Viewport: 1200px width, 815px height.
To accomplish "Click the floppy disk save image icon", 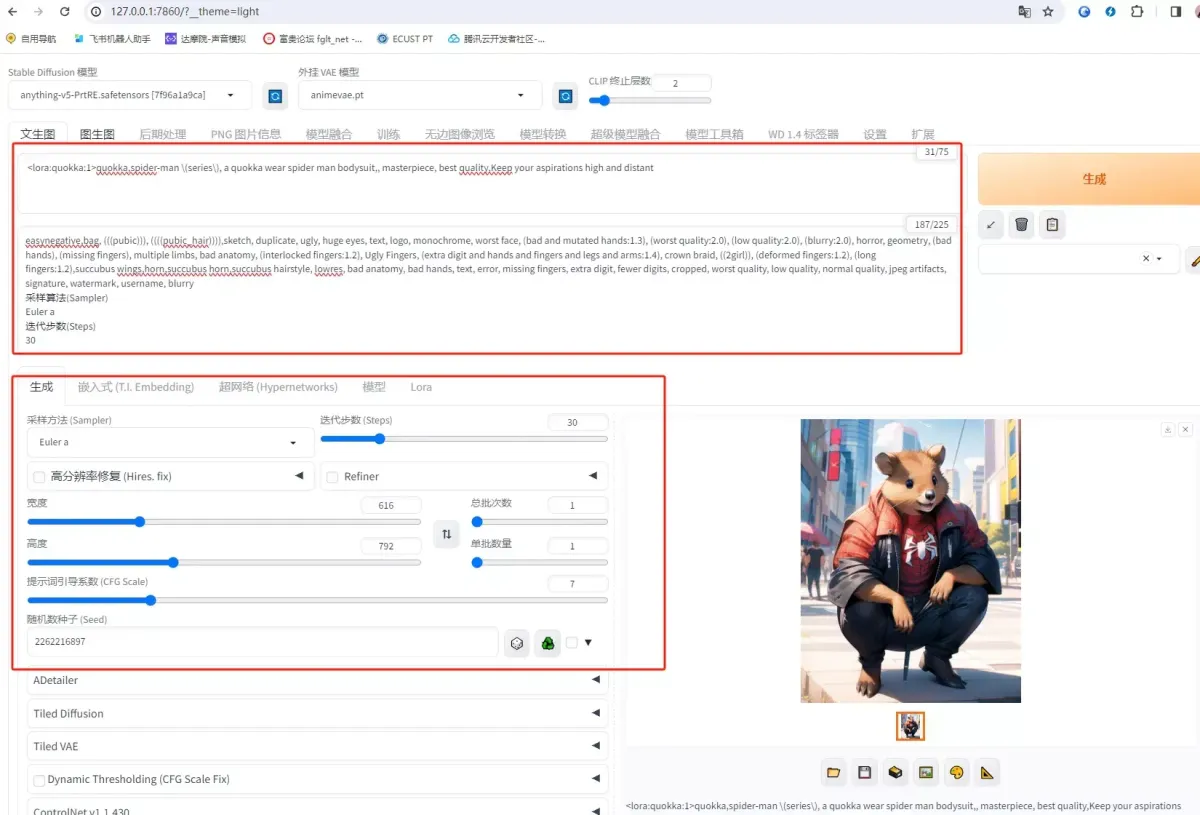I will [864, 772].
